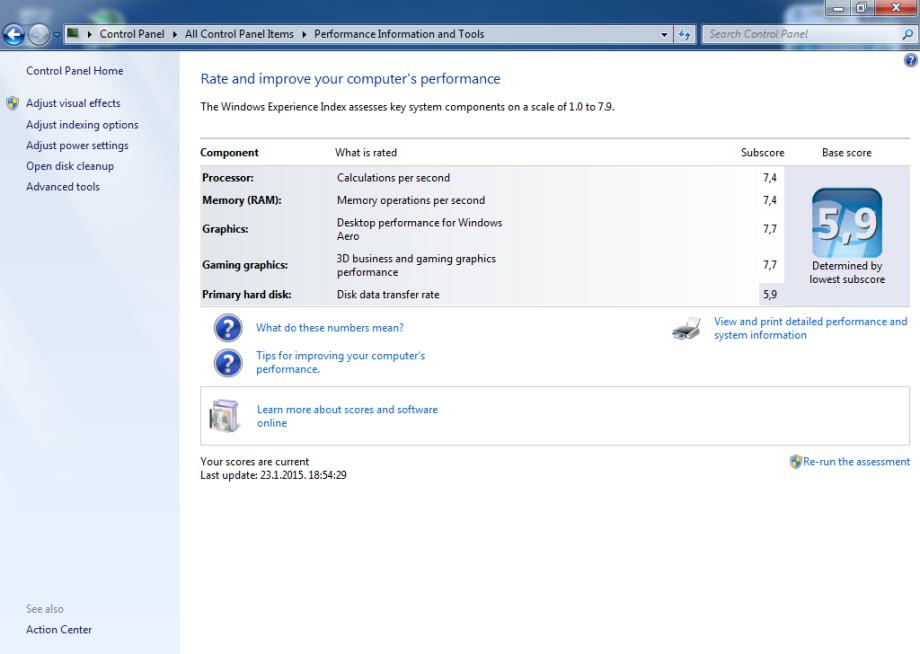Click the Back navigation arrow button
This screenshot has height=654, width=920.
point(13,35)
